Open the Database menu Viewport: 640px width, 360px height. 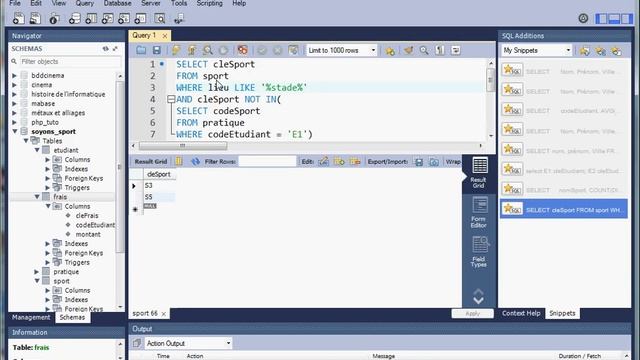coord(117,3)
